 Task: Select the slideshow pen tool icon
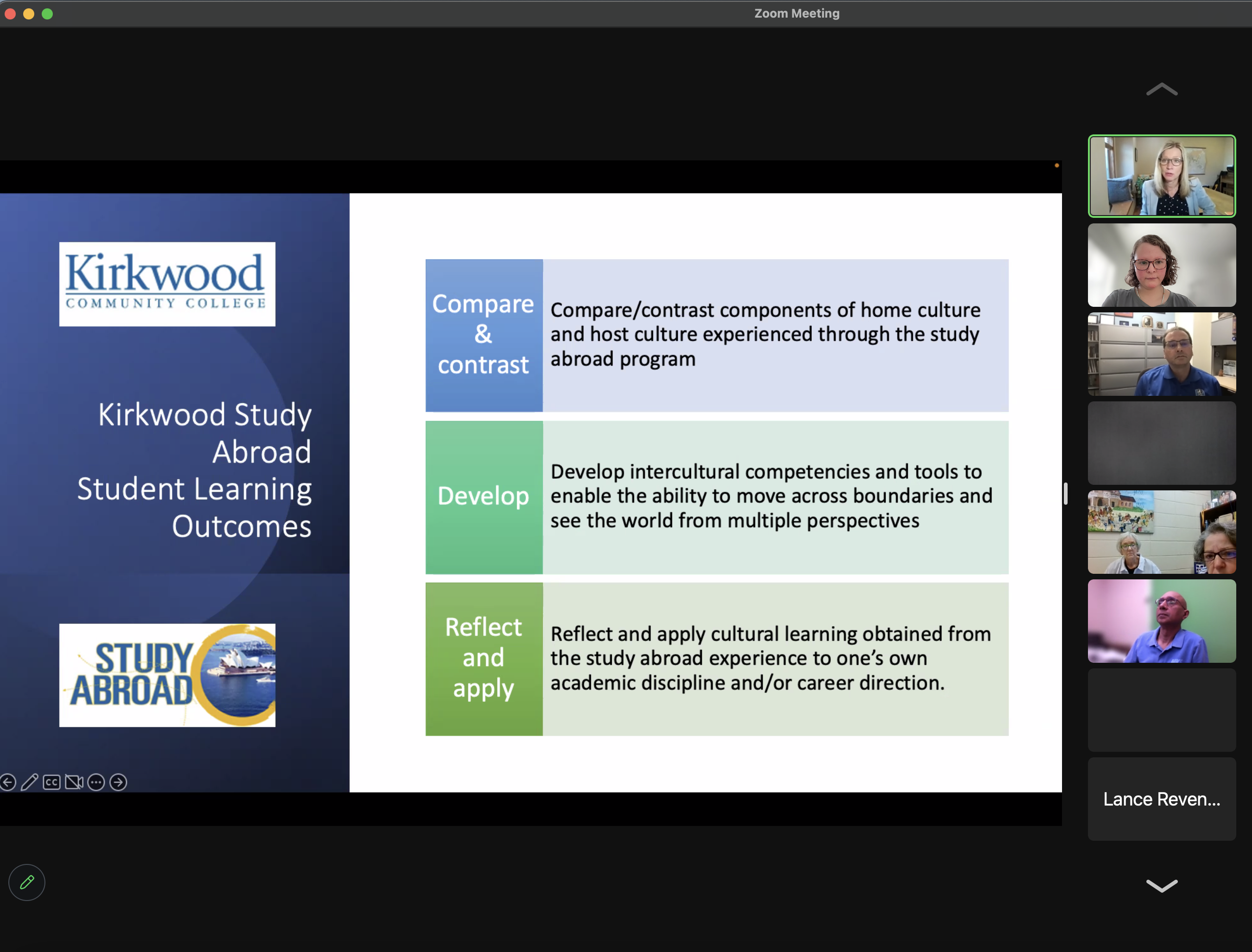[30, 782]
